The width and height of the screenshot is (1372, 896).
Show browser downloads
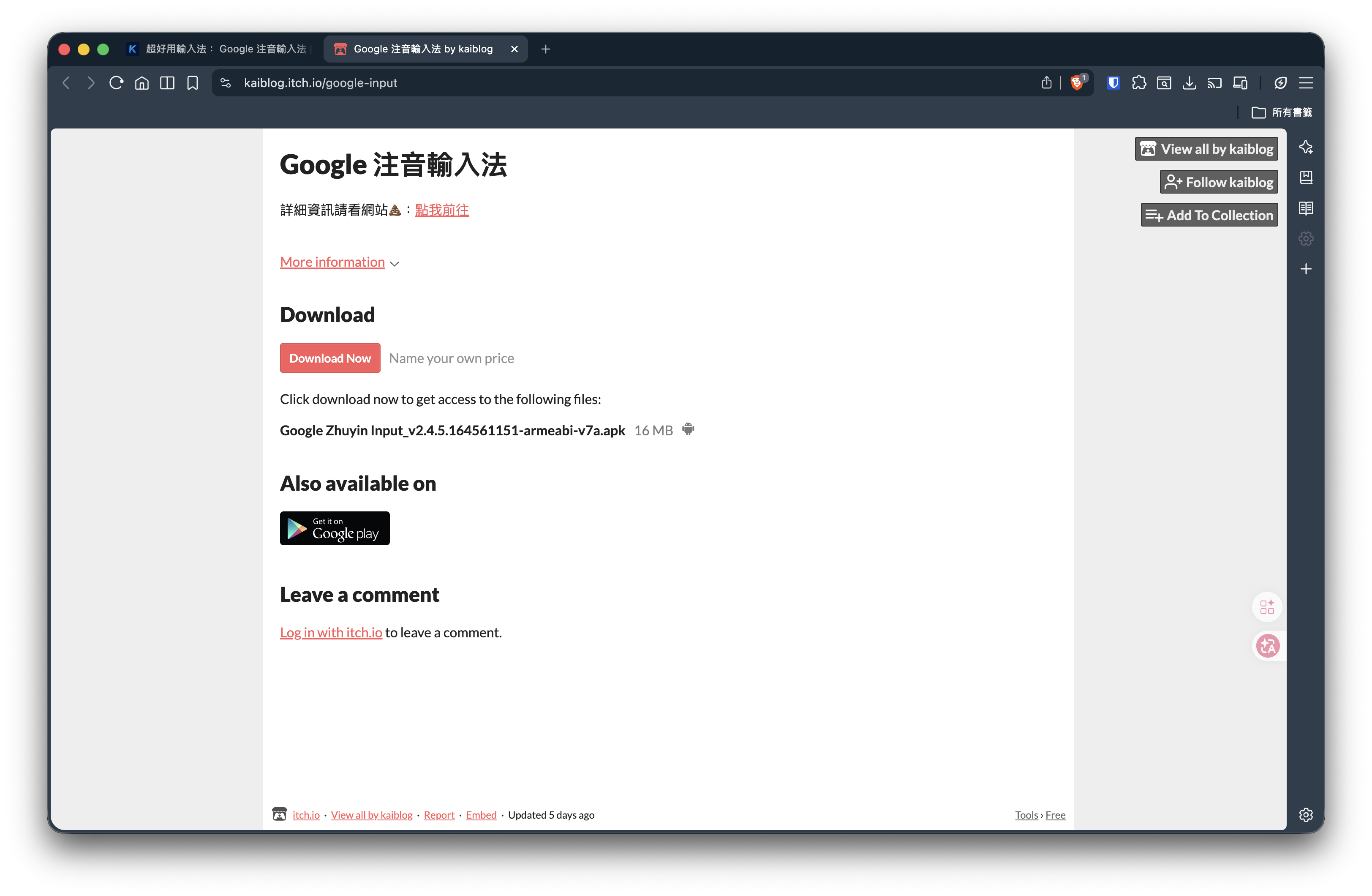1189,83
